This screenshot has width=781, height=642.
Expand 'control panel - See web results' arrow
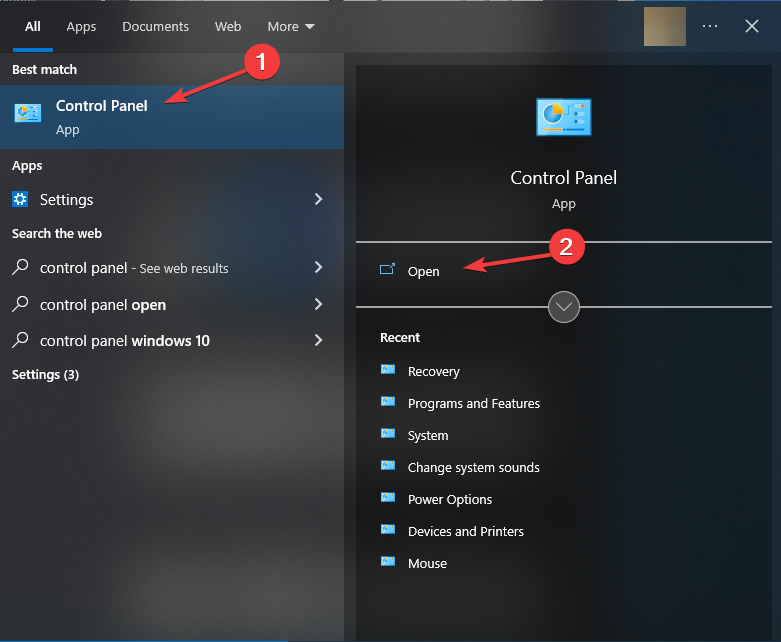319,267
